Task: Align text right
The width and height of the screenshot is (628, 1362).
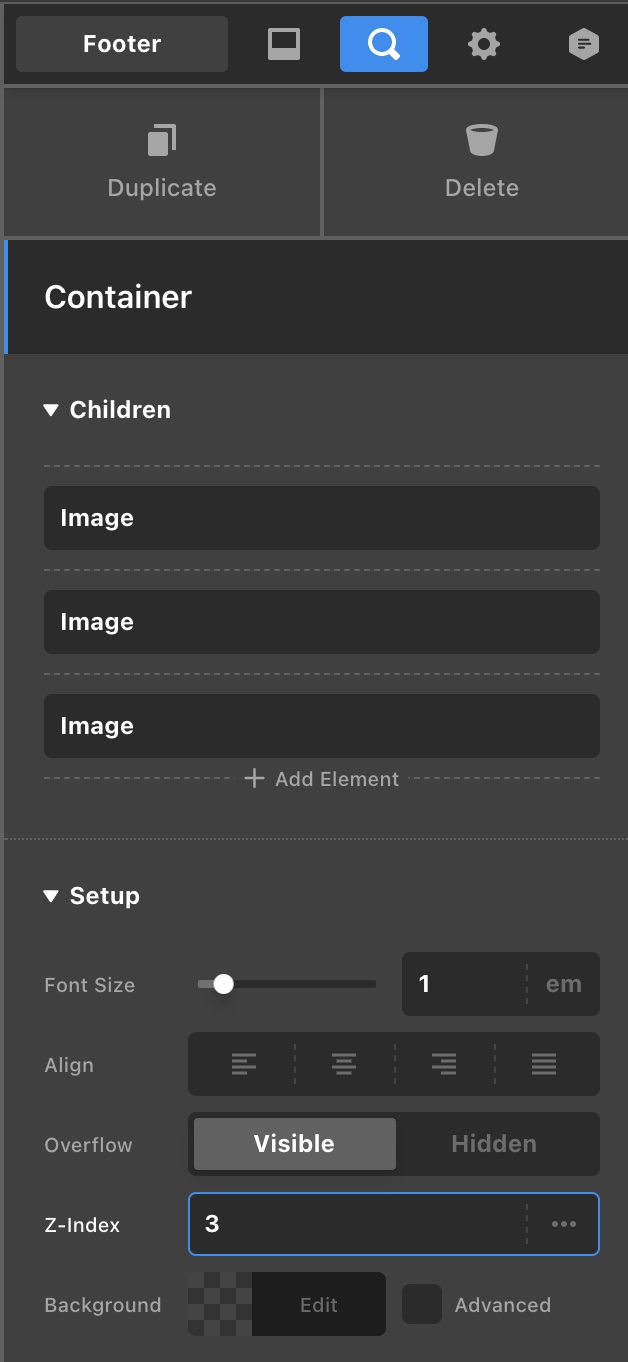Action: (444, 1065)
